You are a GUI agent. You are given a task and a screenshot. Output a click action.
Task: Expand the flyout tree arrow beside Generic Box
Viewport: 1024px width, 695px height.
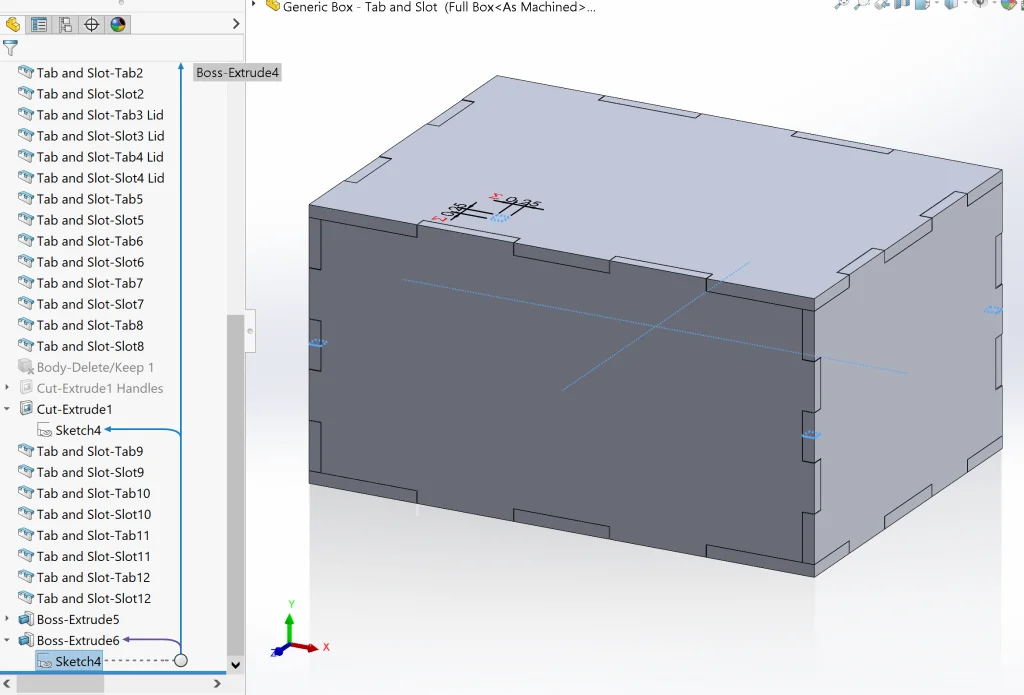tap(253, 5)
